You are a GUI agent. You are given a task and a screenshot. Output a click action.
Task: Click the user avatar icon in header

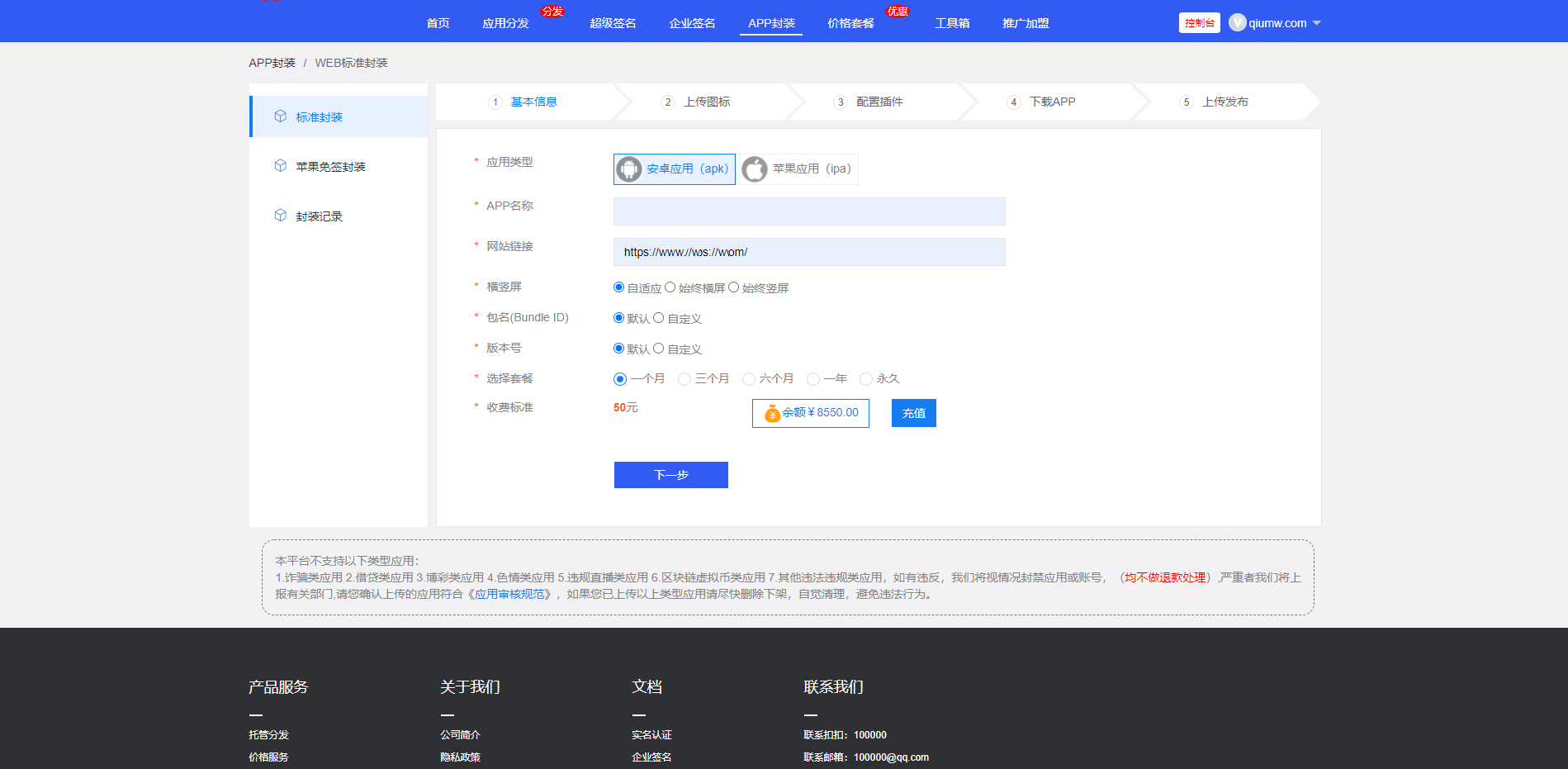tap(1237, 23)
